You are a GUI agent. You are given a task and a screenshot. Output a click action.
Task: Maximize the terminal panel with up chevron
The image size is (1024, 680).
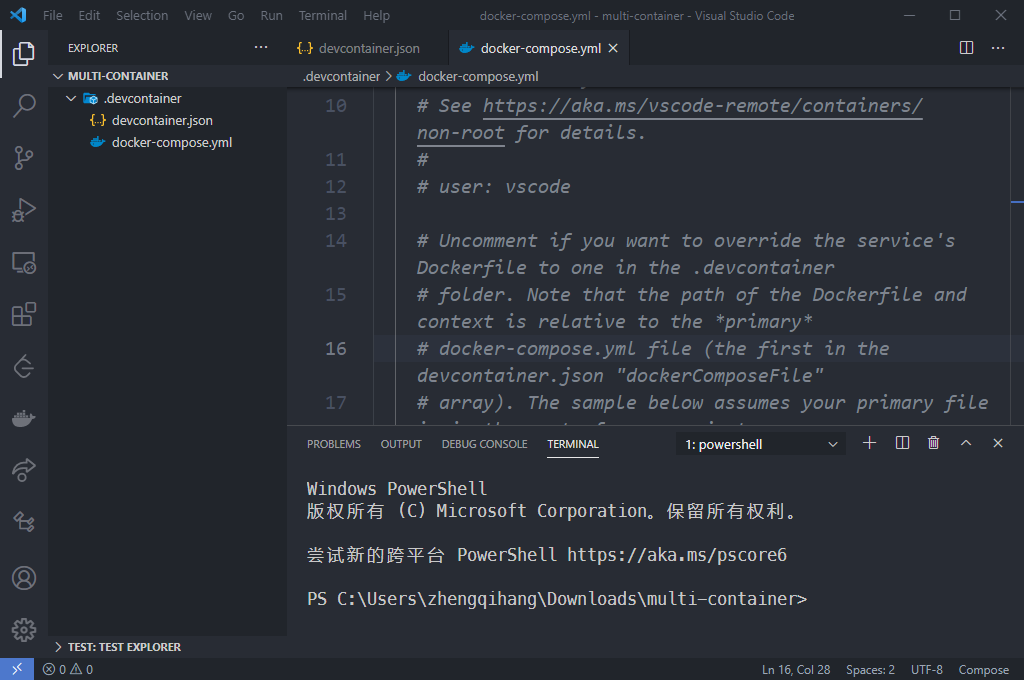click(965, 443)
